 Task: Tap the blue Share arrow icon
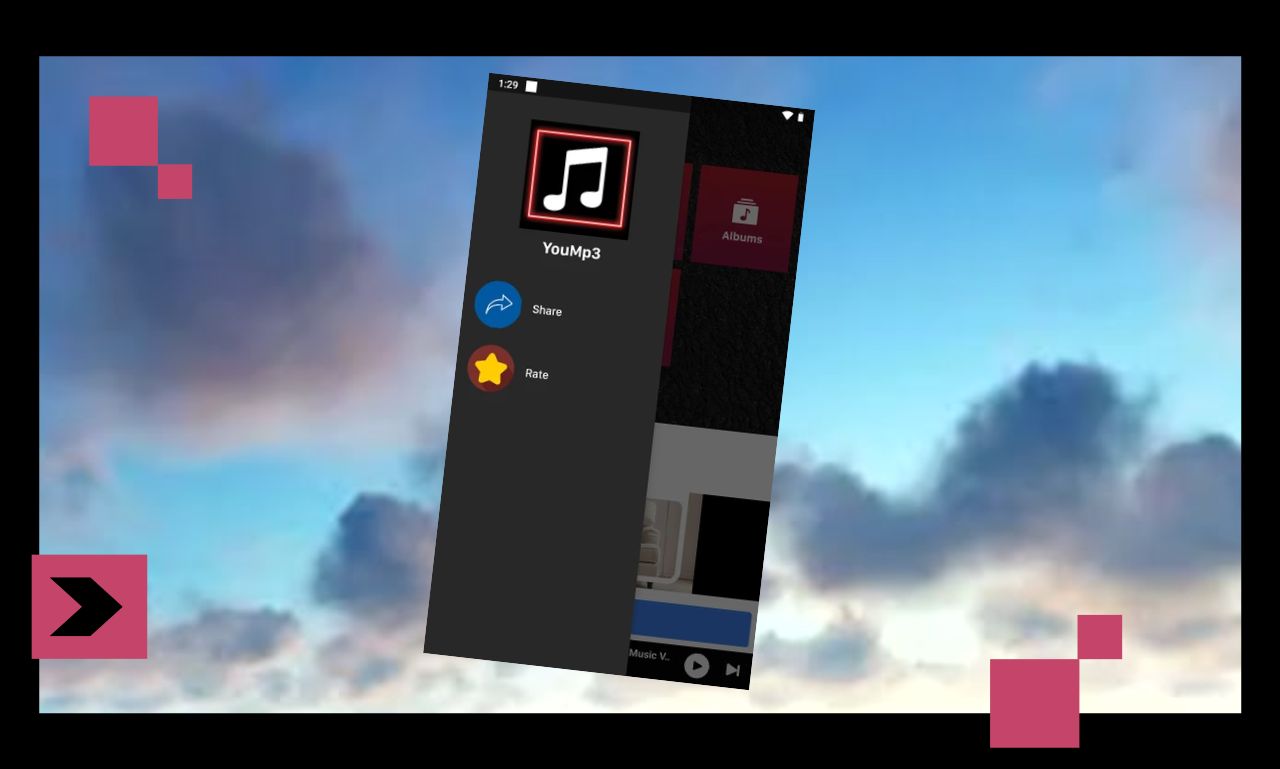(498, 305)
